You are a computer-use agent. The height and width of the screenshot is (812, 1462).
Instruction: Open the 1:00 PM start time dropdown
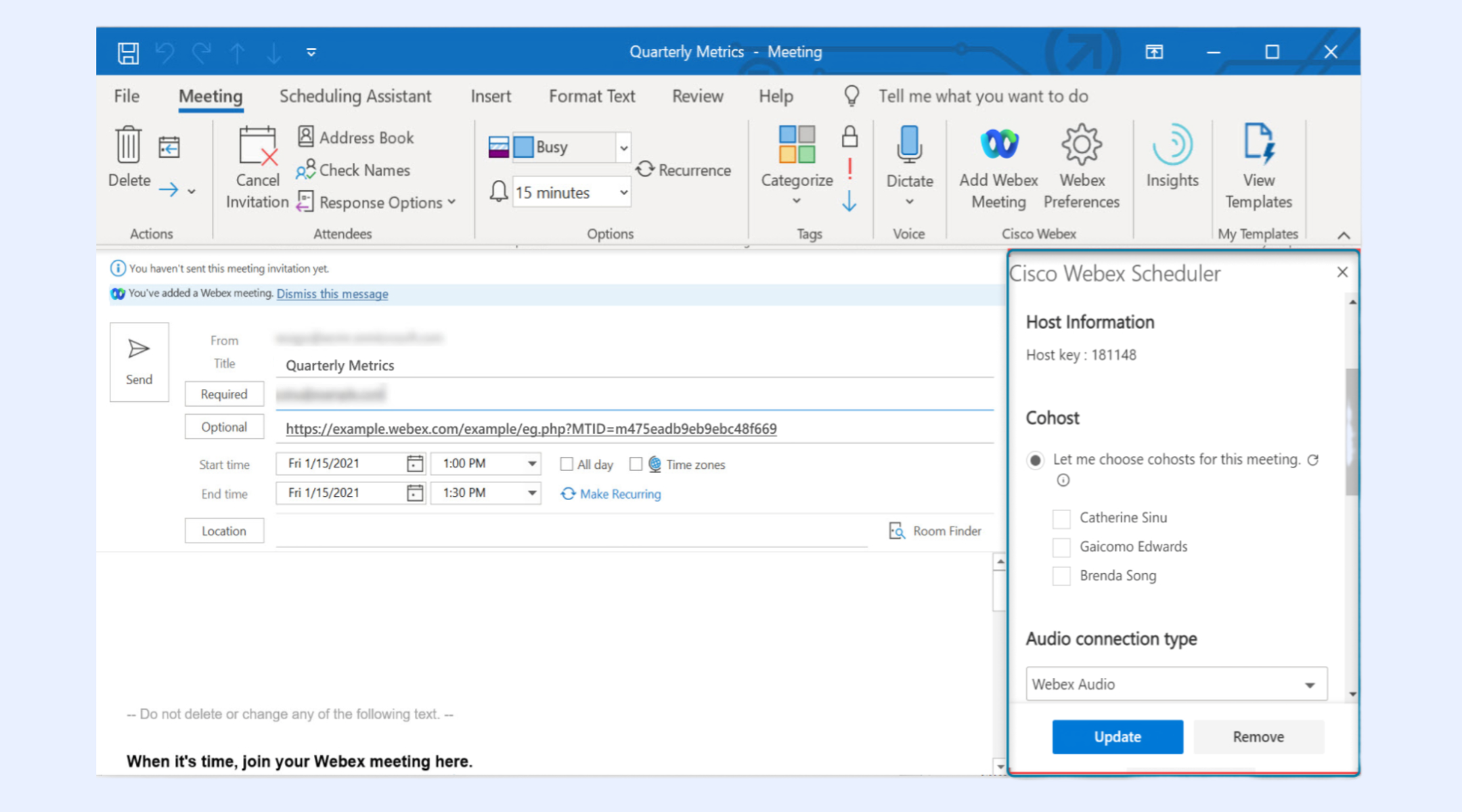[x=532, y=464]
